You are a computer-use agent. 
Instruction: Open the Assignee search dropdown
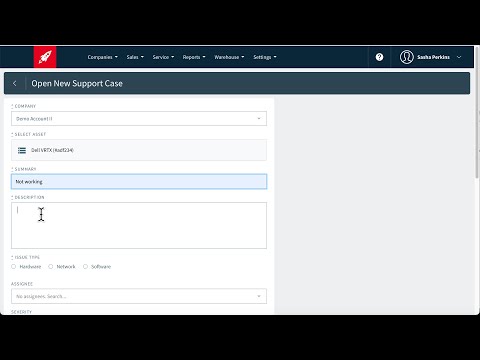point(139,296)
